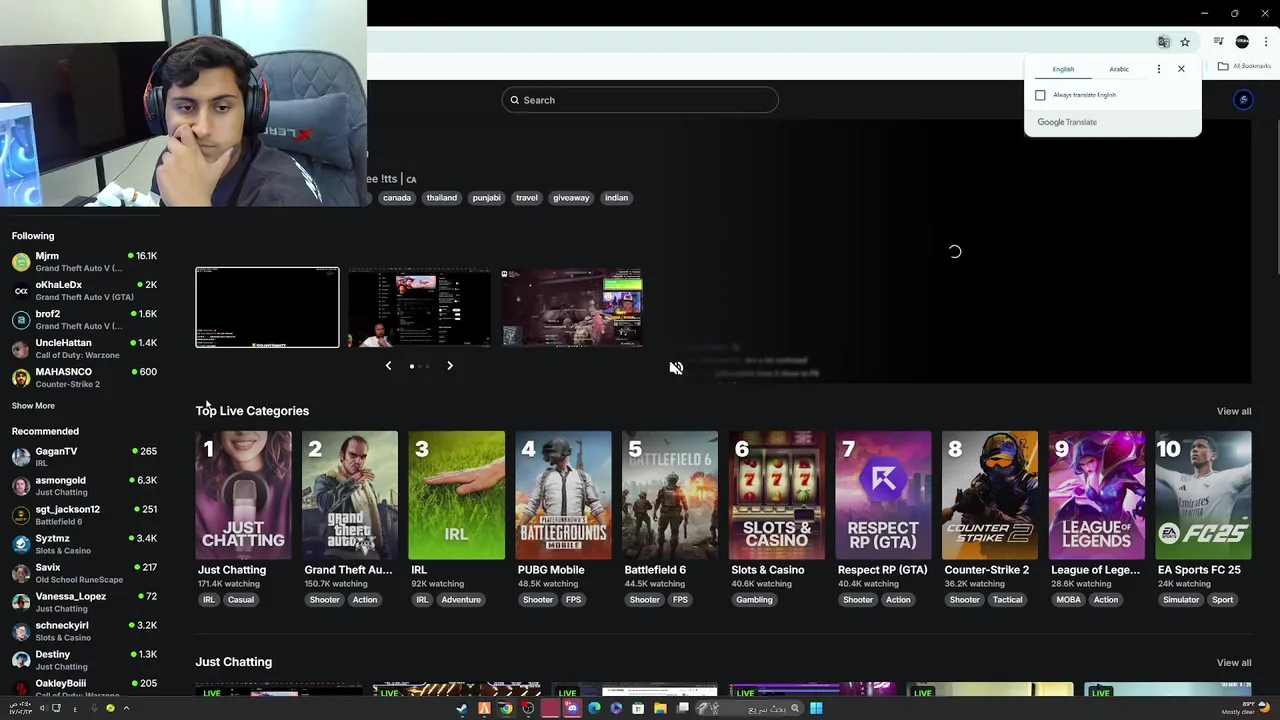Open Grand Theft Auto V category card
The image size is (1280, 720).
[x=350, y=495]
